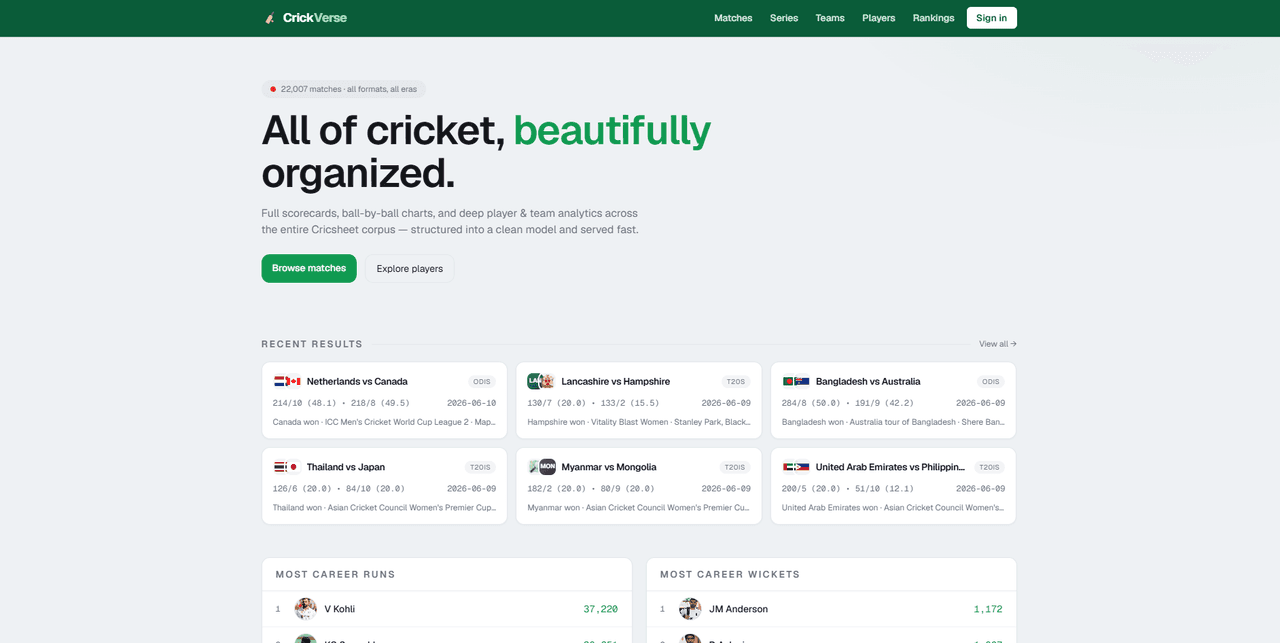Viewport: 1280px width, 643px height.
Task: Click the Thailand flag icon
Action: [281, 467]
